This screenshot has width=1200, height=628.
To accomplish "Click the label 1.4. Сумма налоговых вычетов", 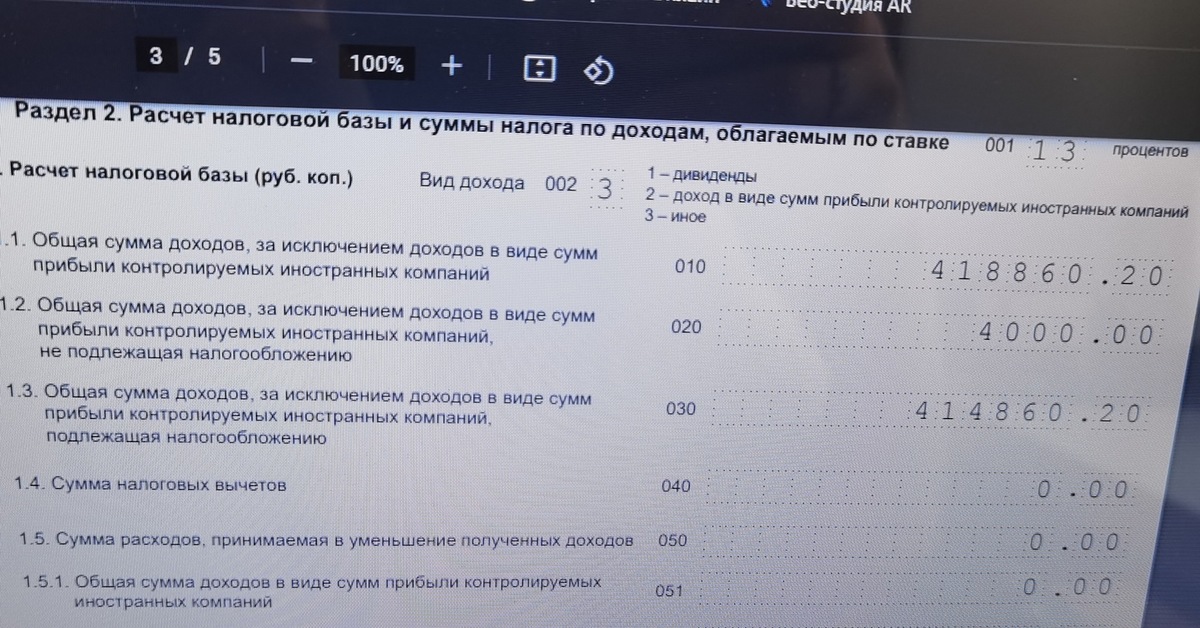I will pyautogui.click(x=150, y=485).
